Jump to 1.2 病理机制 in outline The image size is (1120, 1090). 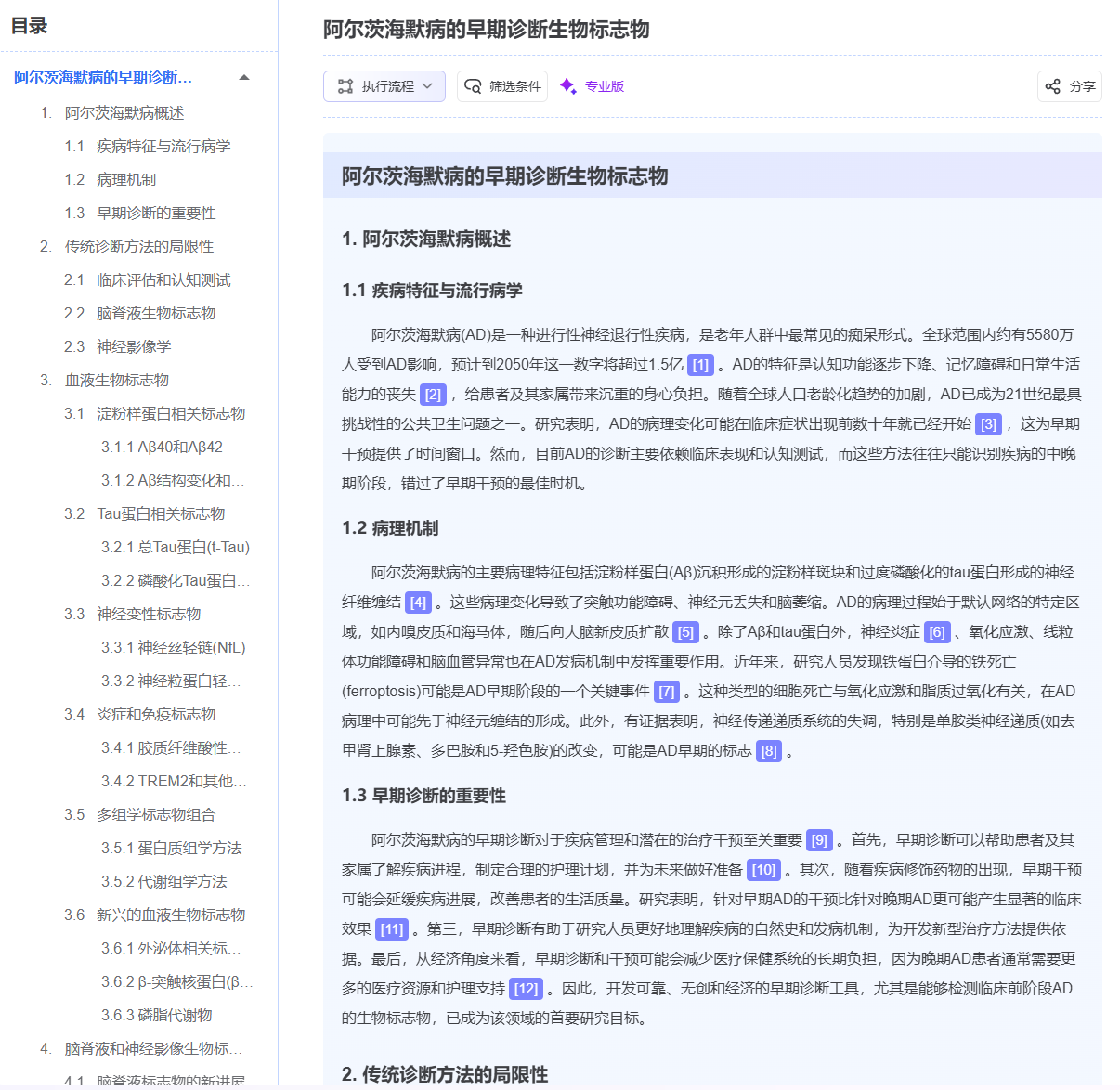111,179
